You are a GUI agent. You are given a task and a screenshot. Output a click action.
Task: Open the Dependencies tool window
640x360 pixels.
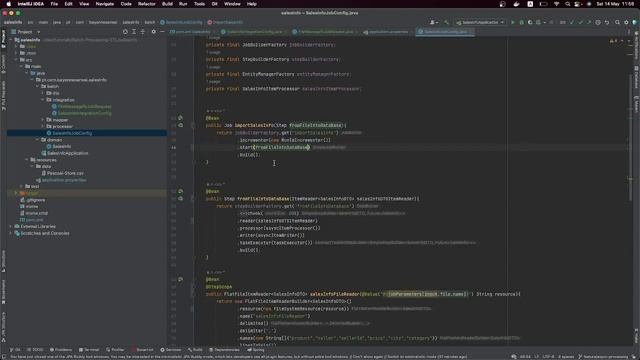[x=224, y=350]
